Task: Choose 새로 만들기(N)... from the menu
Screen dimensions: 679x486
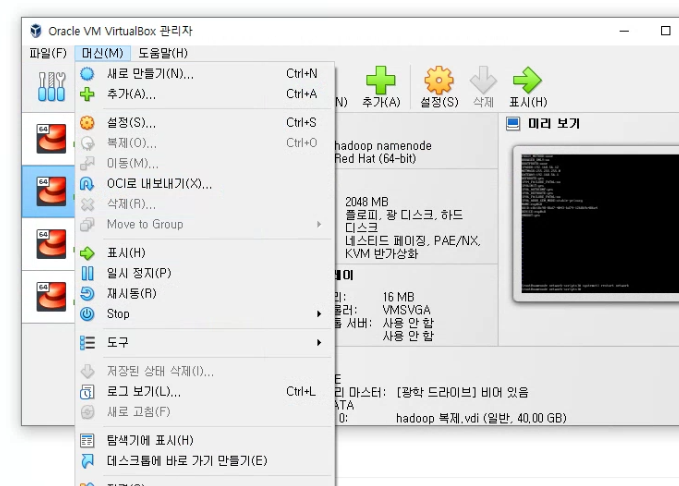Action: [x=205, y=74]
